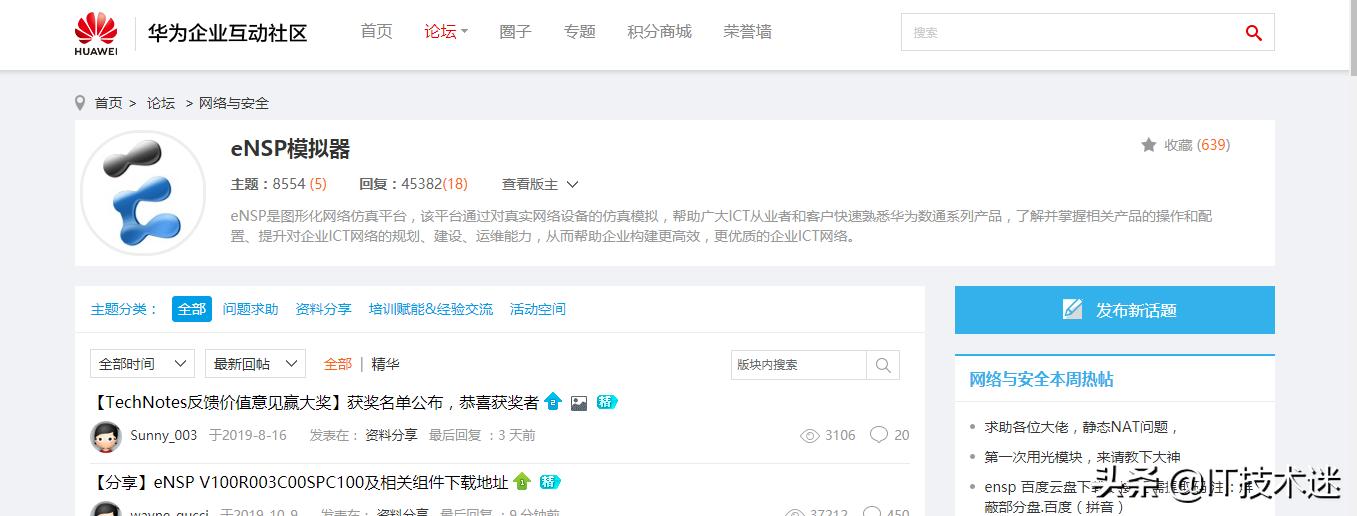Open the TechNotes反馈价值意见赢大奖 post title
The height and width of the screenshot is (516, 1357).
pos(315,402)
